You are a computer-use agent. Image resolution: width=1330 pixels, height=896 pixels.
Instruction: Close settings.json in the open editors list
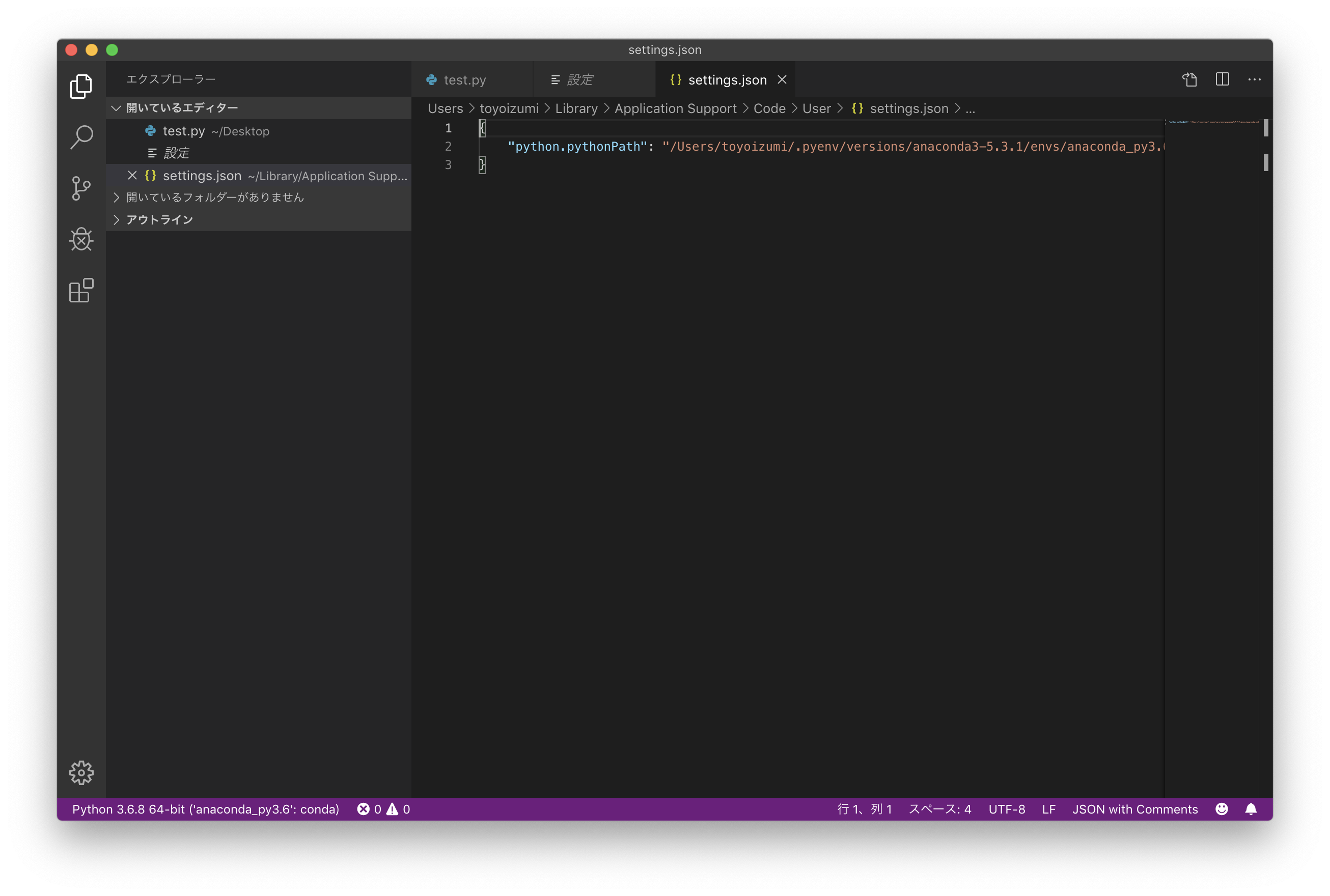click(132, 176)
